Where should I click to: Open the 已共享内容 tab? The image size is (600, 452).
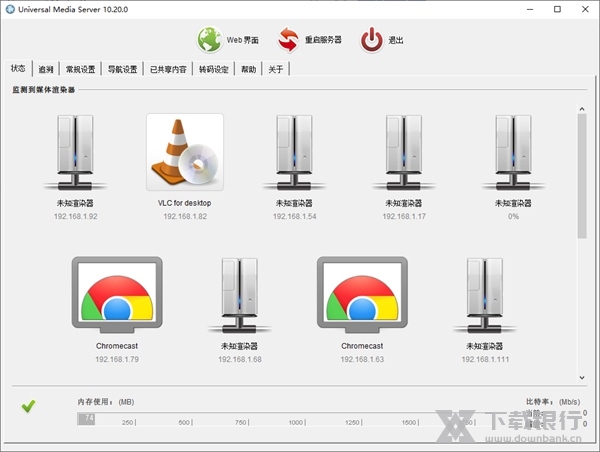point(167,70)
